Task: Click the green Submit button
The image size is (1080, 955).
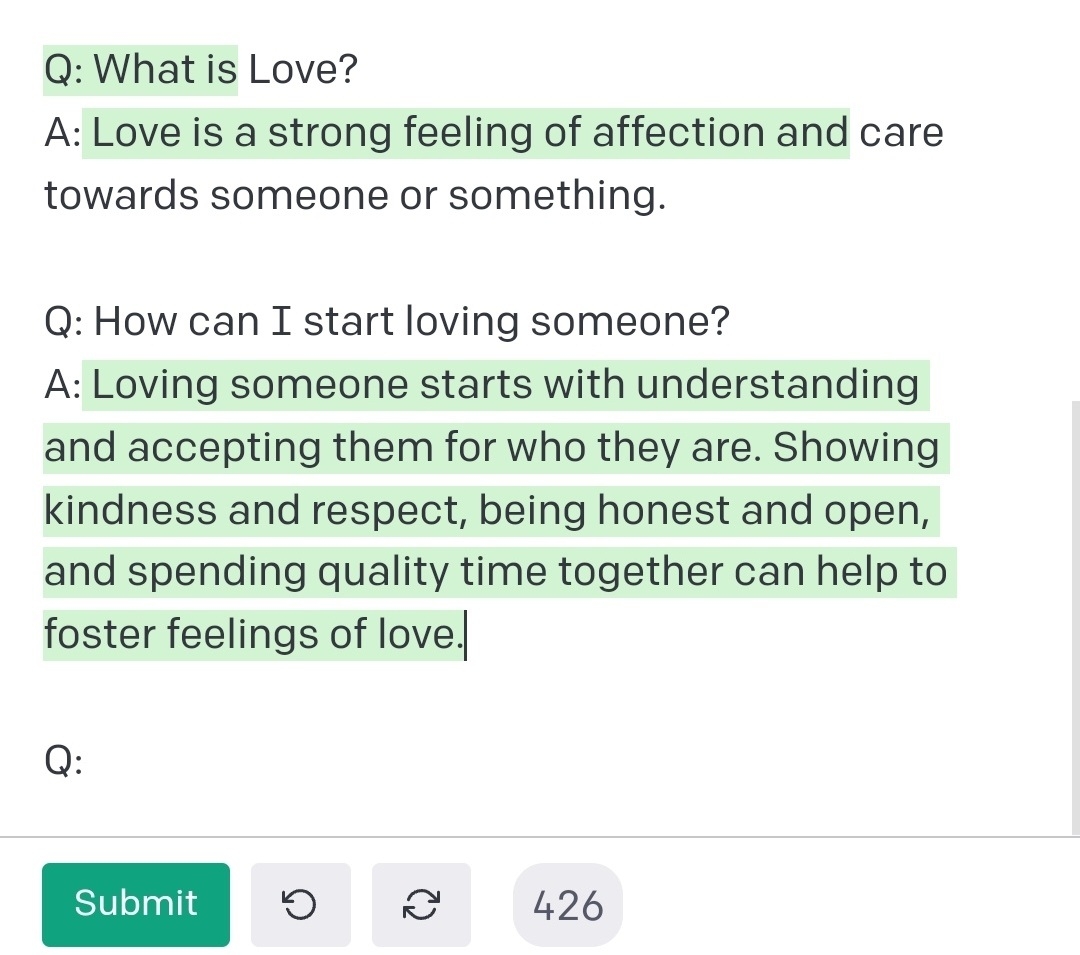Action: coord(136,904)
